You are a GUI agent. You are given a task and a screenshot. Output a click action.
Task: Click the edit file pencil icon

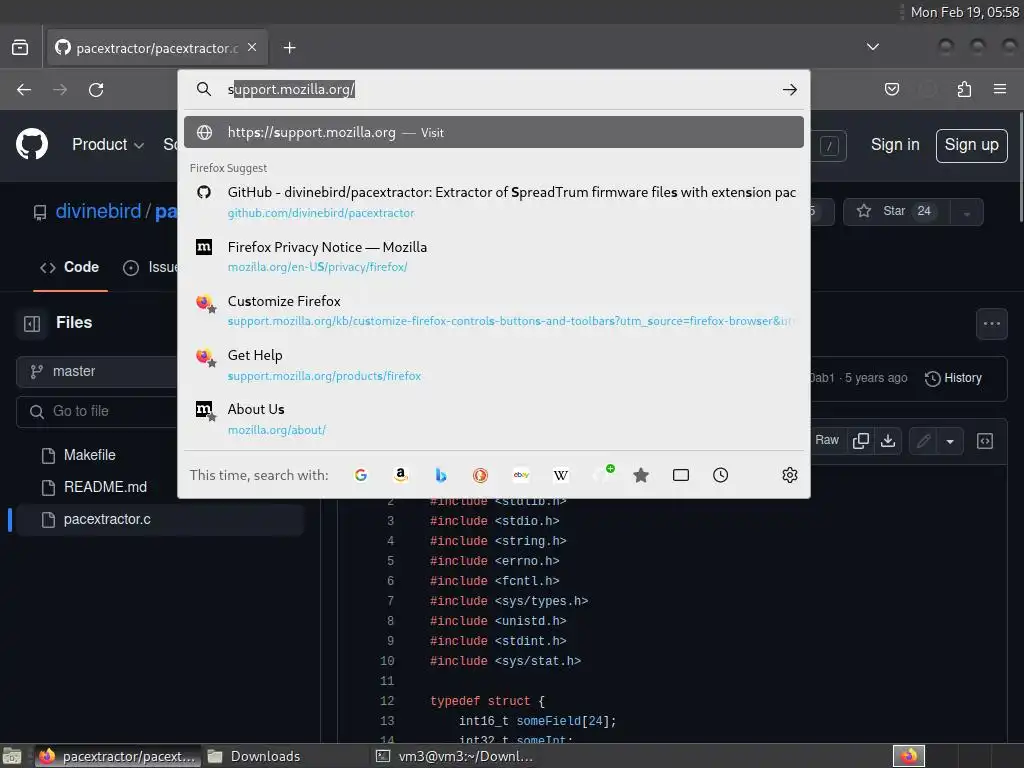click(923, 441)
